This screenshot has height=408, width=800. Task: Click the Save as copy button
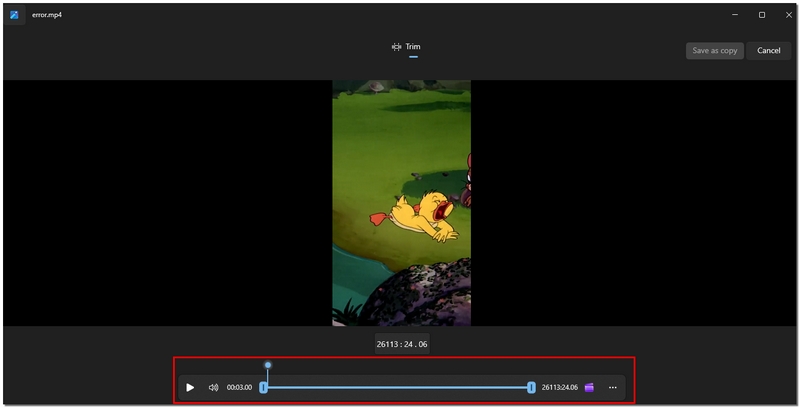click(x=714, y=50)
